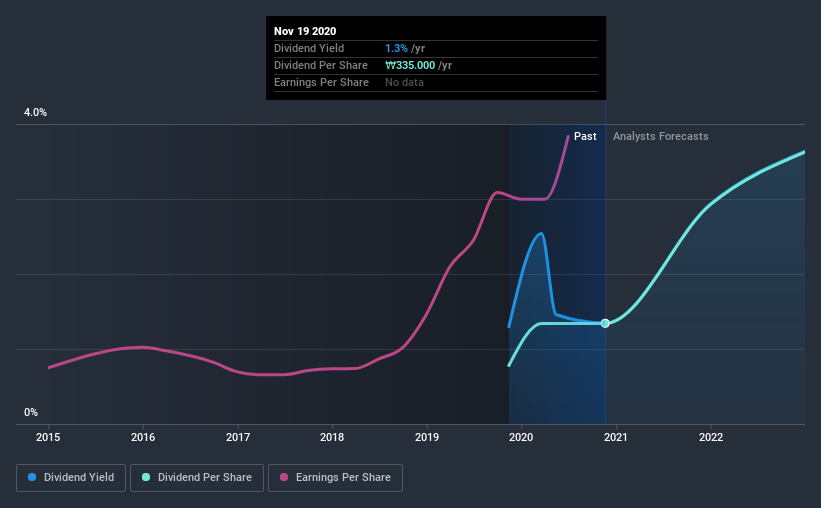The image size is (821, 508).
Task: Click the 2015 x-axis label
Action: [x=48, y=437]
